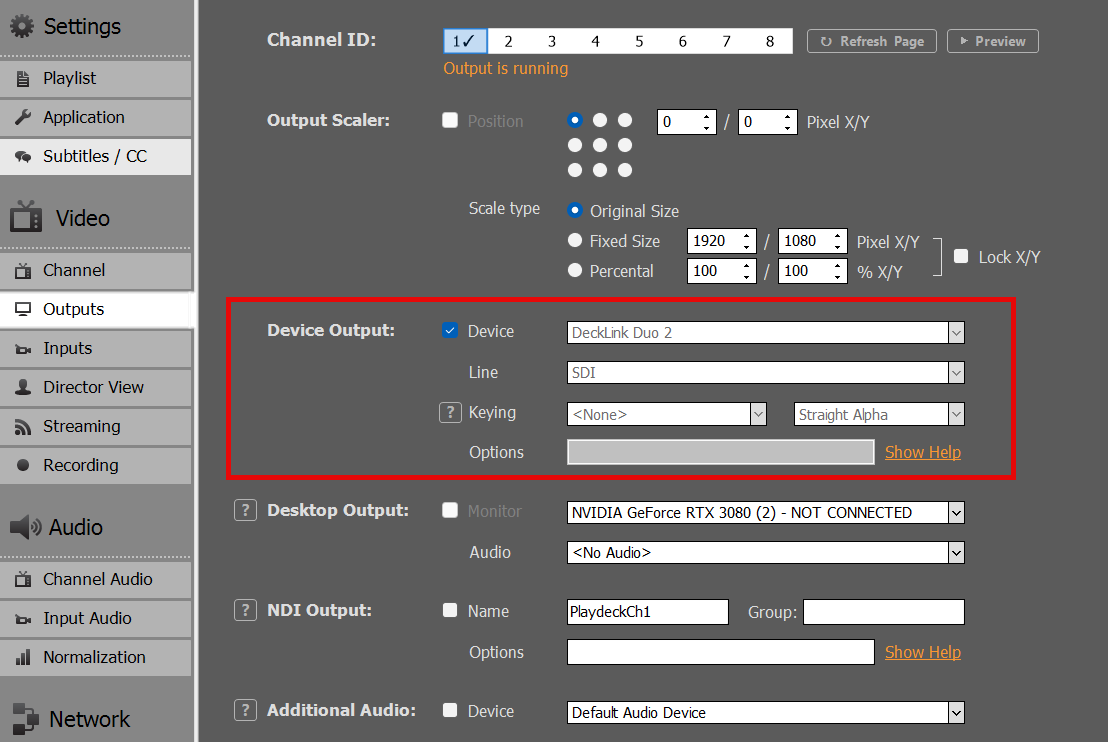Viewport: 1108px width, 742px height.
Task: Enable the Additional Audio Device checkbox
Action: pyautogui.click(x=450, y=710)
